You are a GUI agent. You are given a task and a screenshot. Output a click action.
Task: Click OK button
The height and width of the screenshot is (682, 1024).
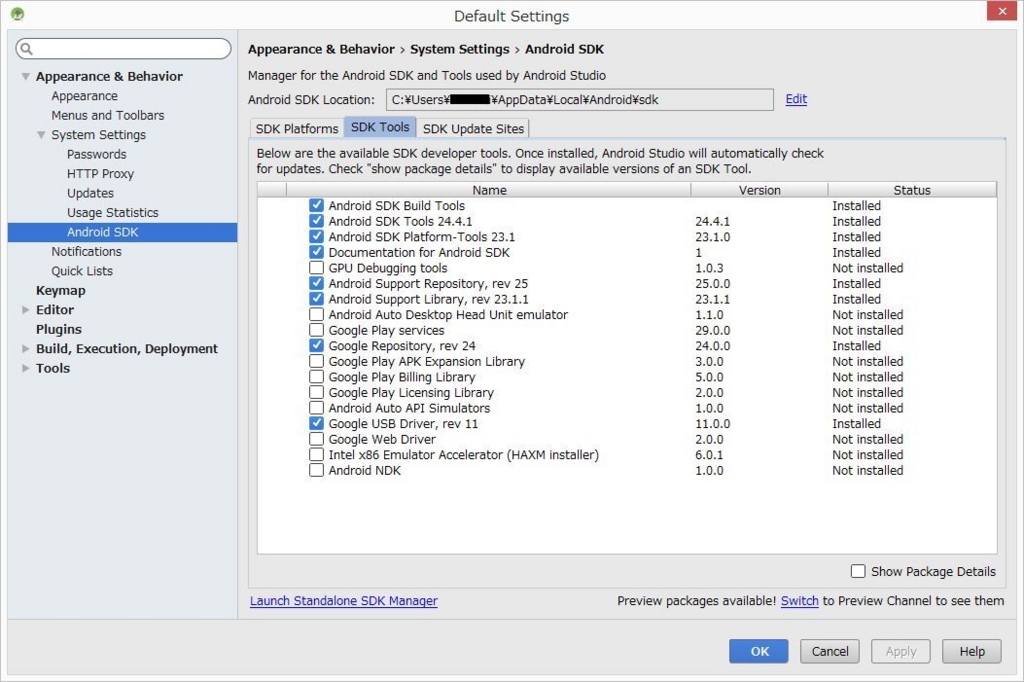(759, 651)
